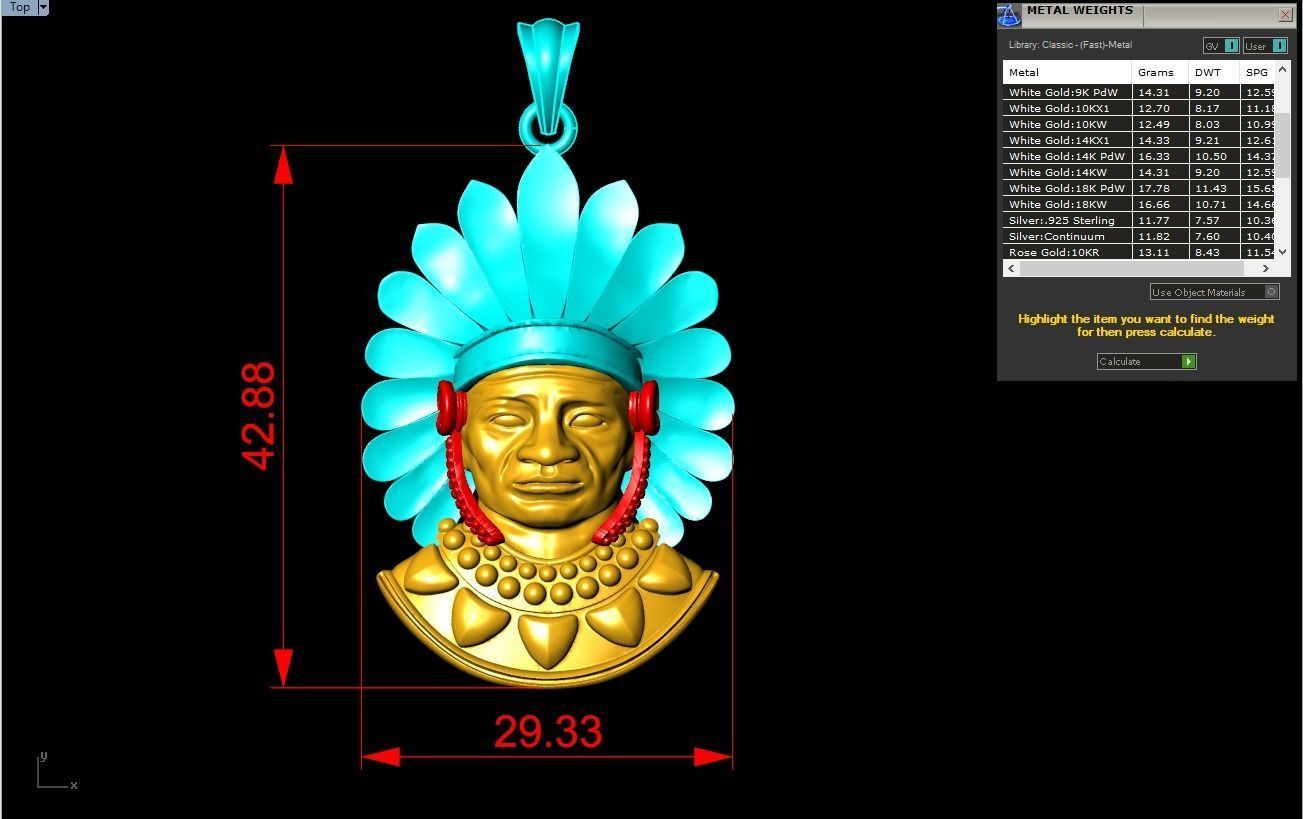This screenshot has height=819, width=1303.
Task: Select the 29.33 width dimension text
Action: tap(548, 731)
